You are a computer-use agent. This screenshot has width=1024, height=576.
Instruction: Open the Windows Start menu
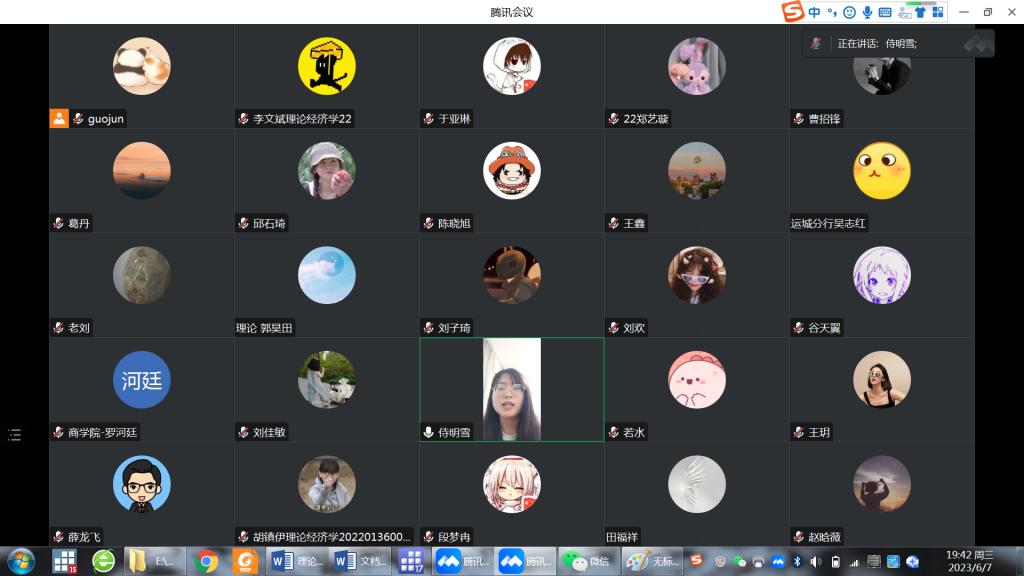pos(20,561)
